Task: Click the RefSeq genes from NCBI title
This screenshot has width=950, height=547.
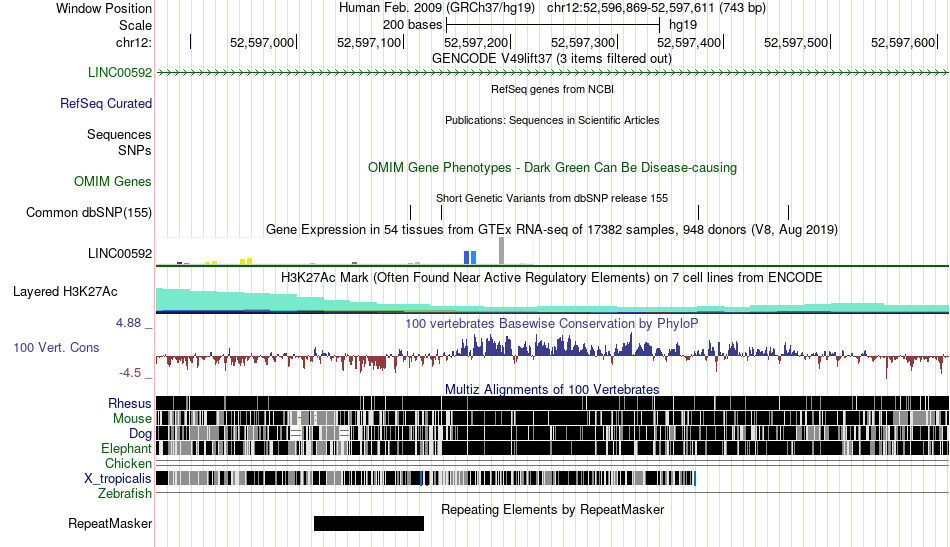Action: pos(552,89)
